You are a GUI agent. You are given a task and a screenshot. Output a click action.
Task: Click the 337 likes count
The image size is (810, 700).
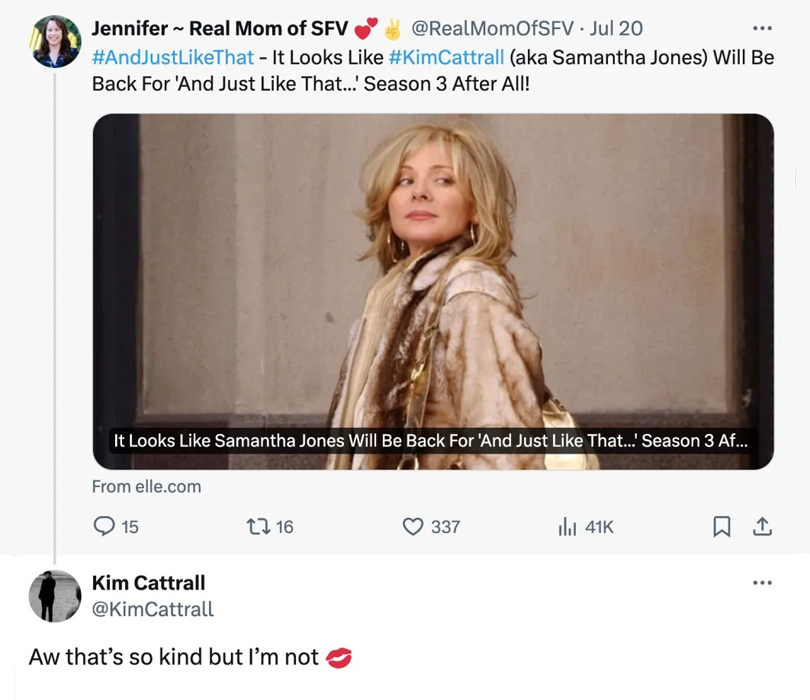[x=446, y=527]
